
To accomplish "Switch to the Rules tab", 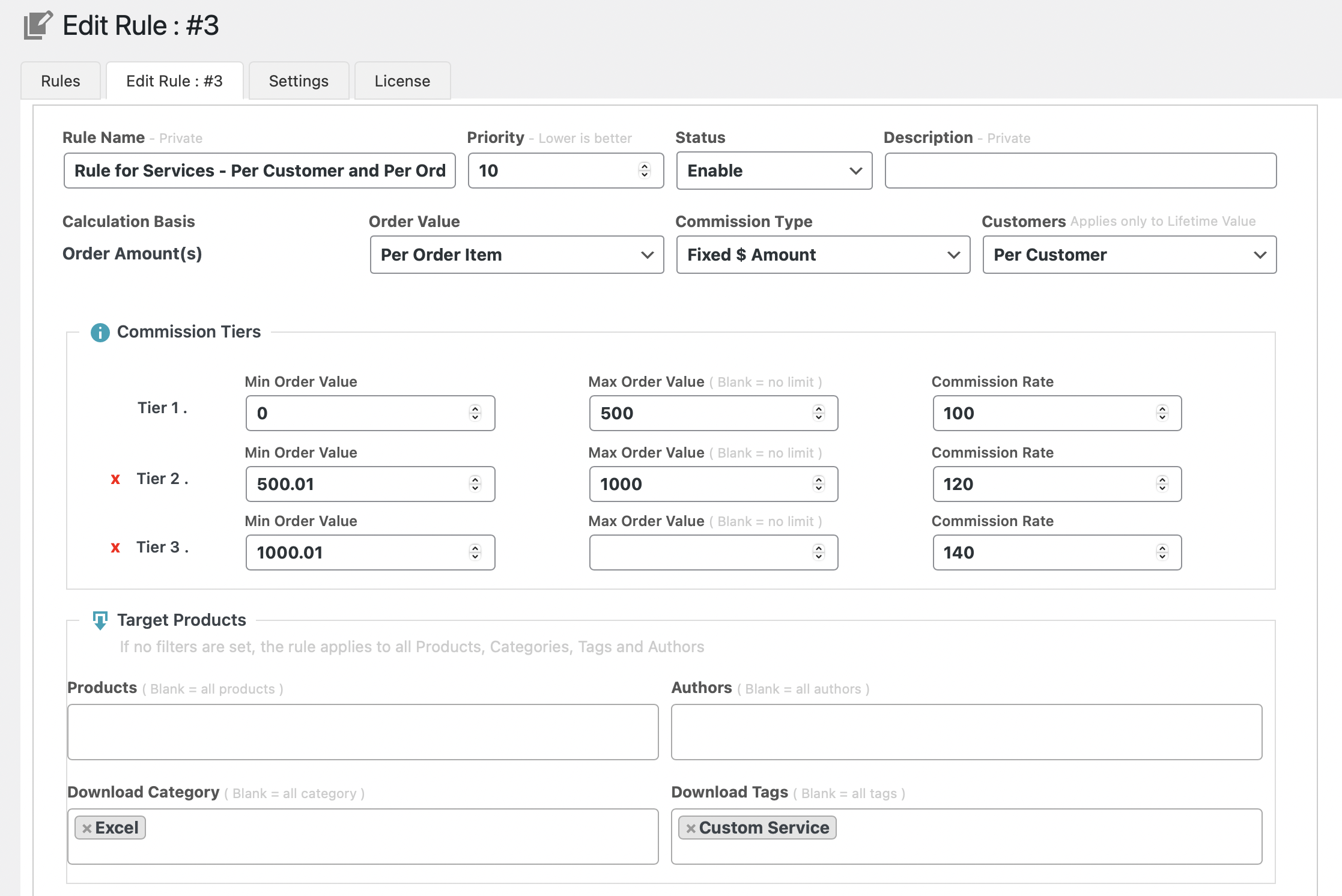I will (x=61, y=81).
